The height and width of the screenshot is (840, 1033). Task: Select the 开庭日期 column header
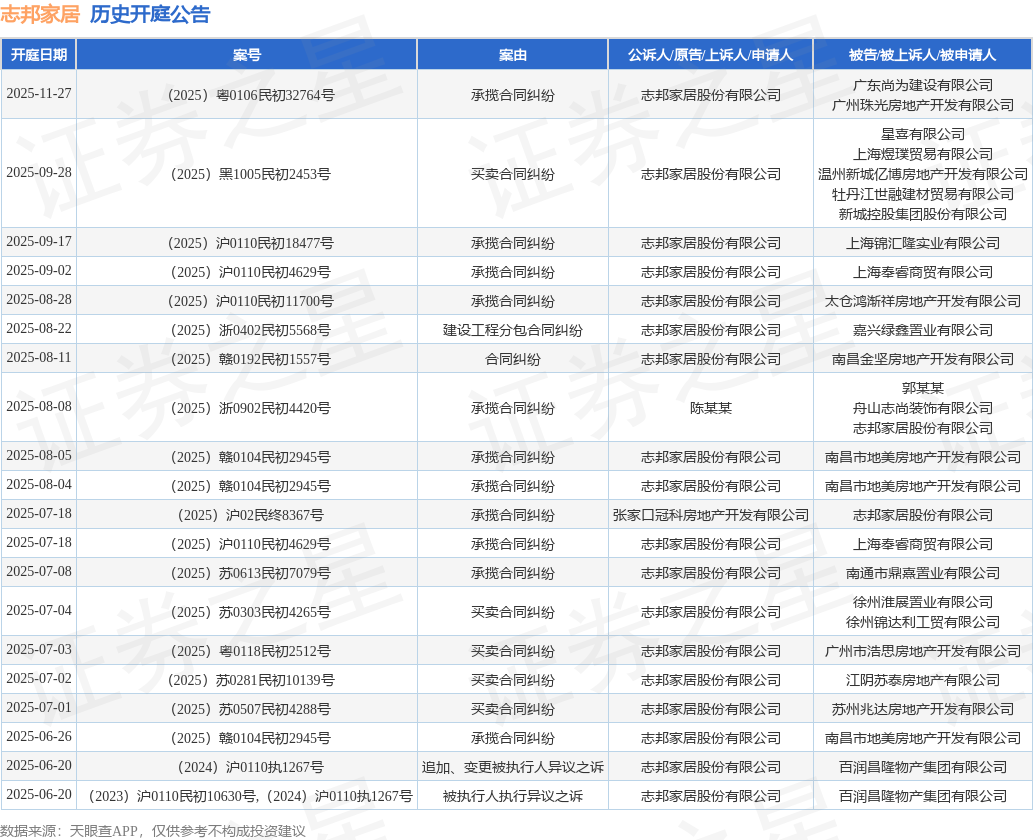39,55
